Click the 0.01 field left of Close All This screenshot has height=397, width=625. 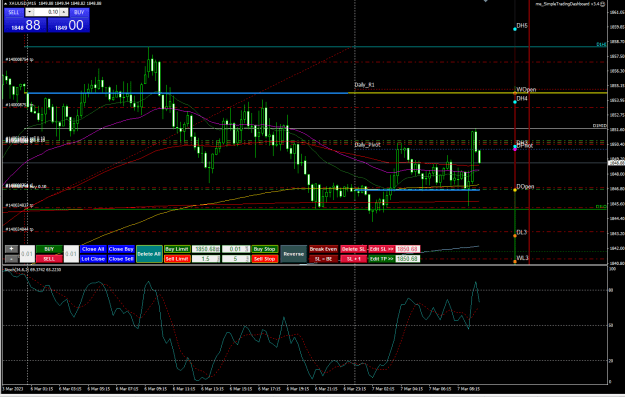coord(71,254)
